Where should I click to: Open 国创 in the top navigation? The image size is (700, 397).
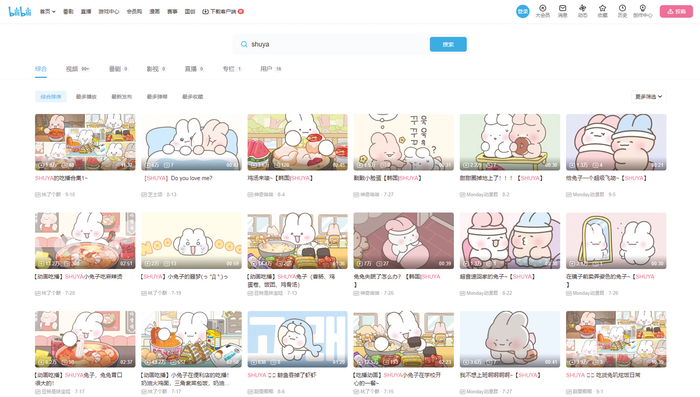(x=190, y=12)
